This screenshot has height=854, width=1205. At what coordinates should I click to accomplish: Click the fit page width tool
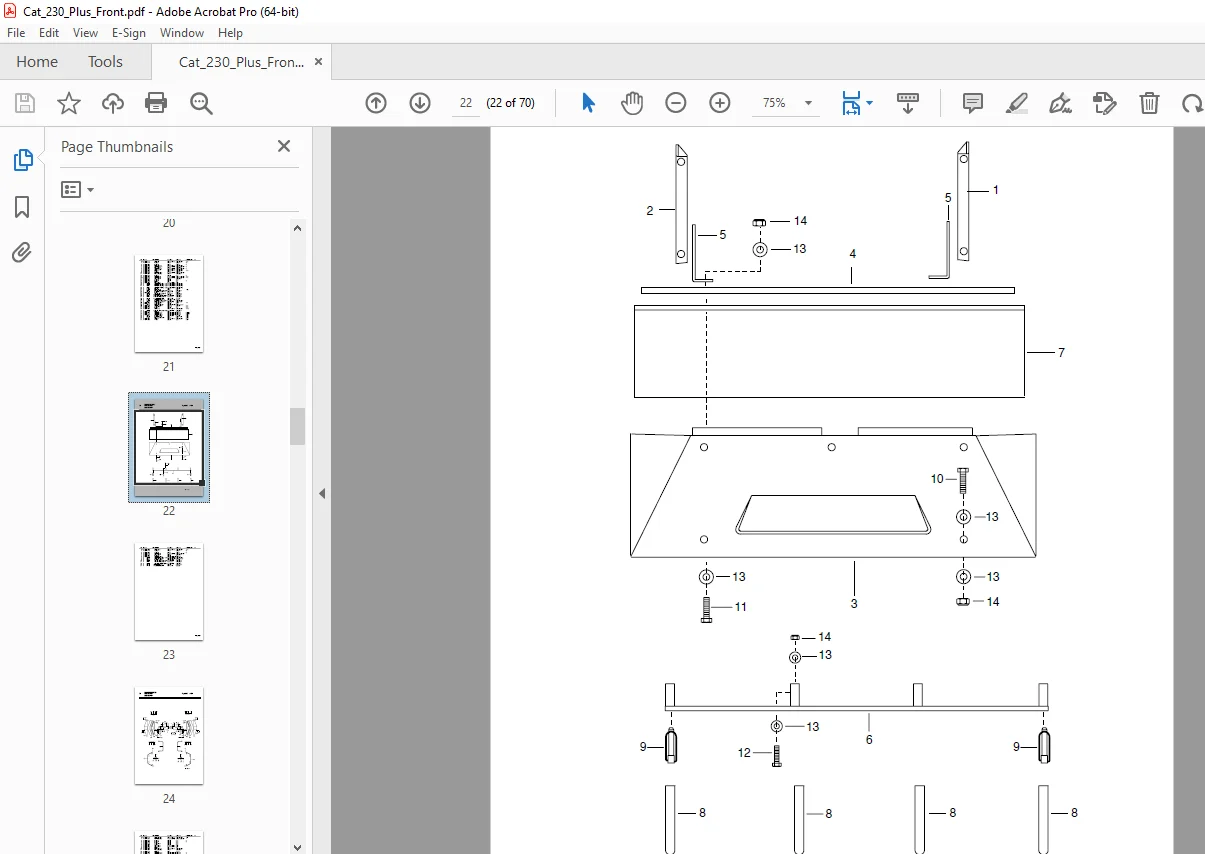tap(851, 103)
